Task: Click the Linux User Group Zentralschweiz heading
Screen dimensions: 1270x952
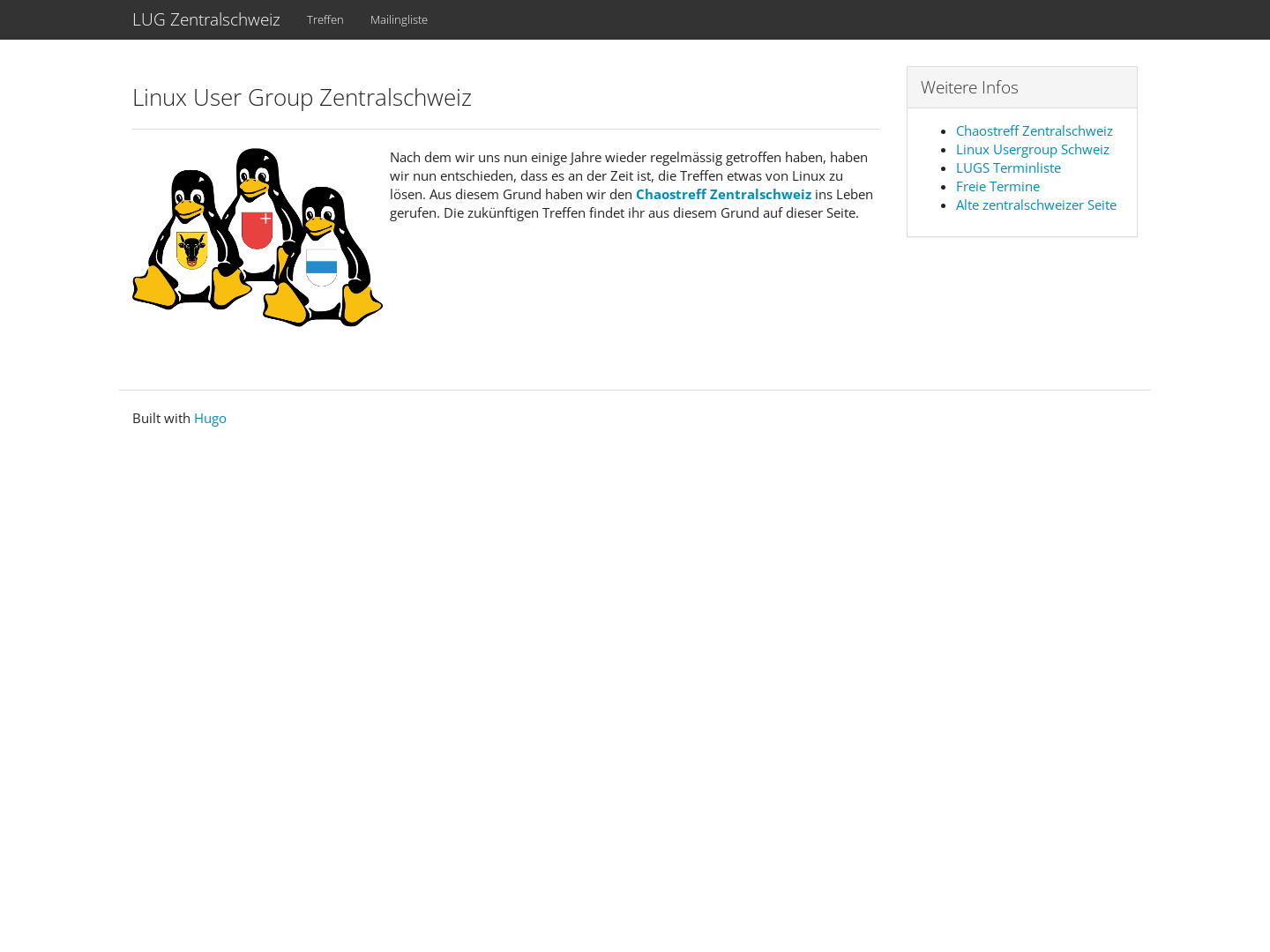Action: coord(302,97)
